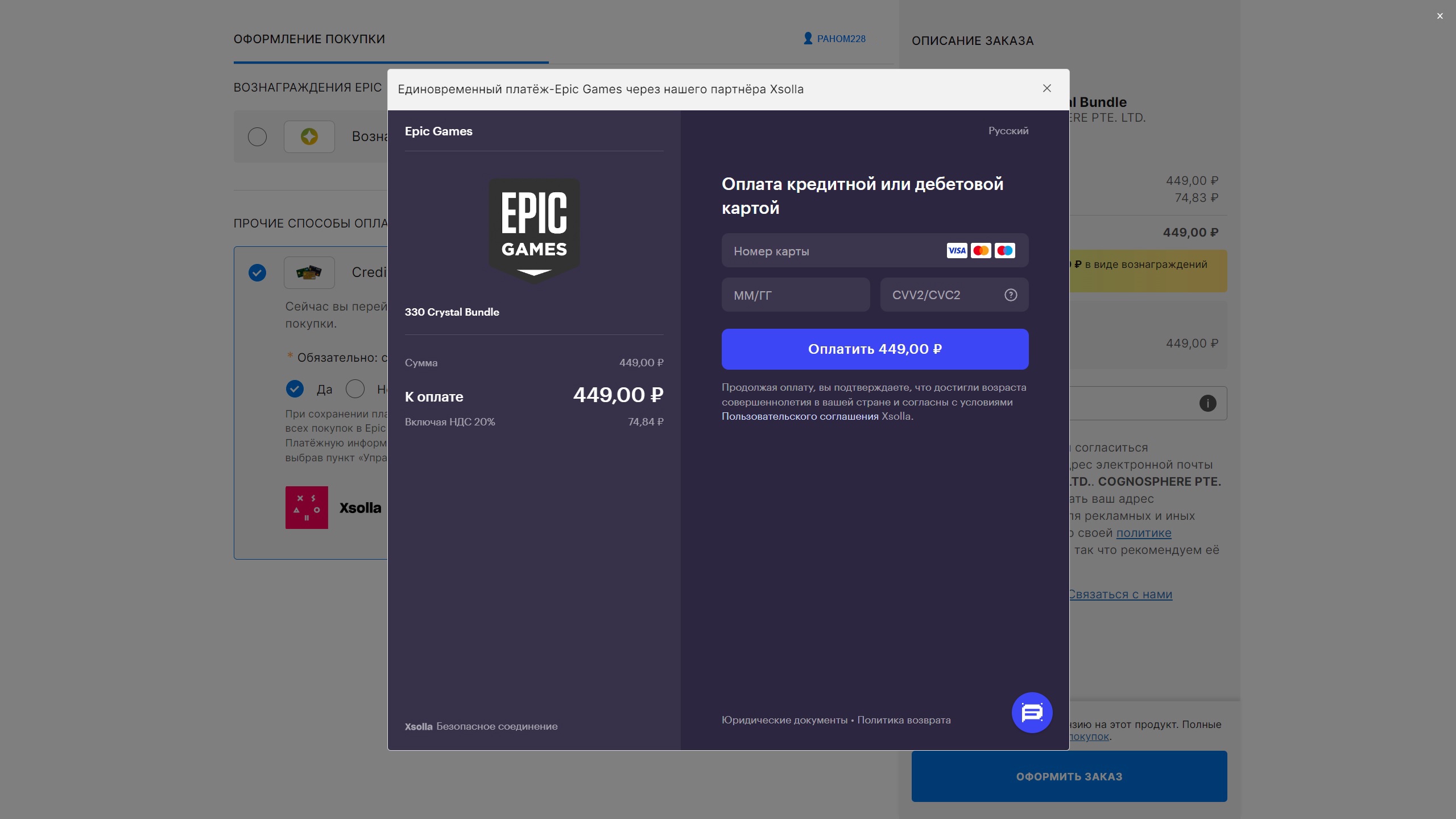The image size is (1456, 819).
Task: Open Пользовательского соглашения link
Action: coord(800,416)
